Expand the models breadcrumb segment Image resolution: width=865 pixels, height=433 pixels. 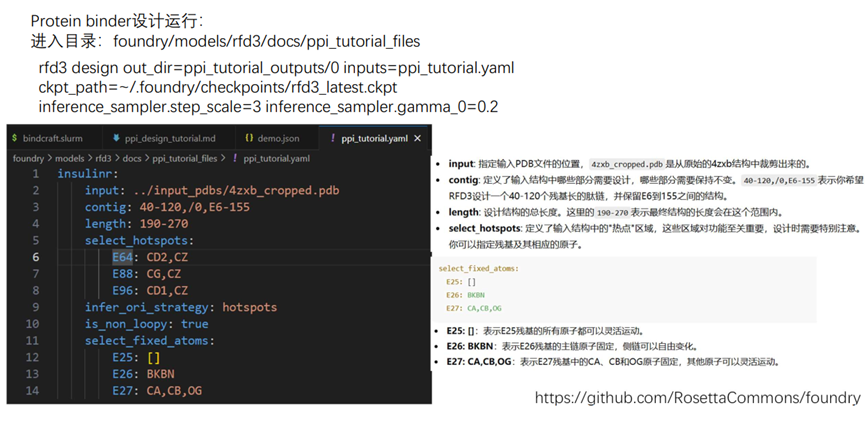[x=68, y=158]
